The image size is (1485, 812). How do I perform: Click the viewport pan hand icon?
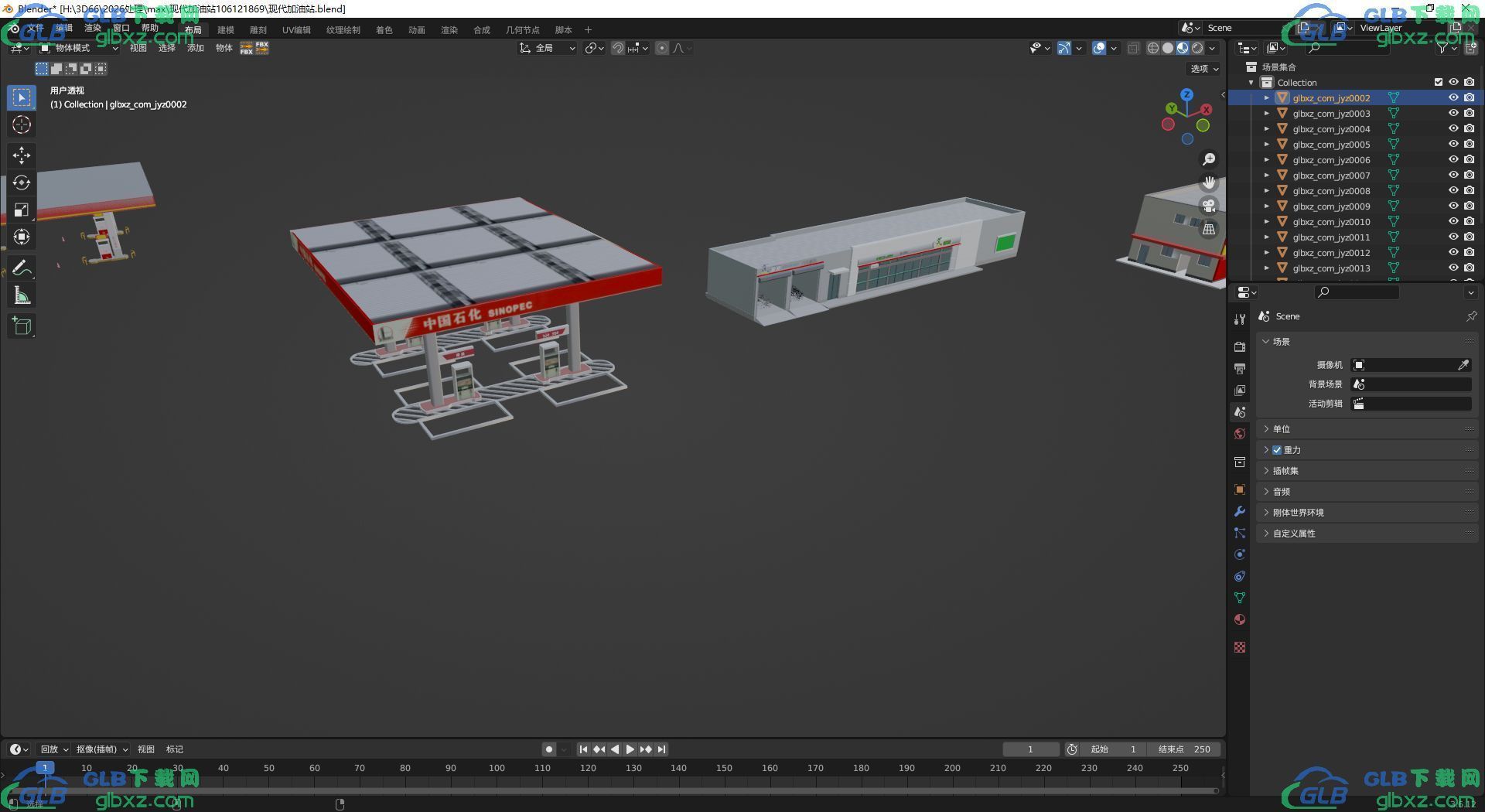1209,183
